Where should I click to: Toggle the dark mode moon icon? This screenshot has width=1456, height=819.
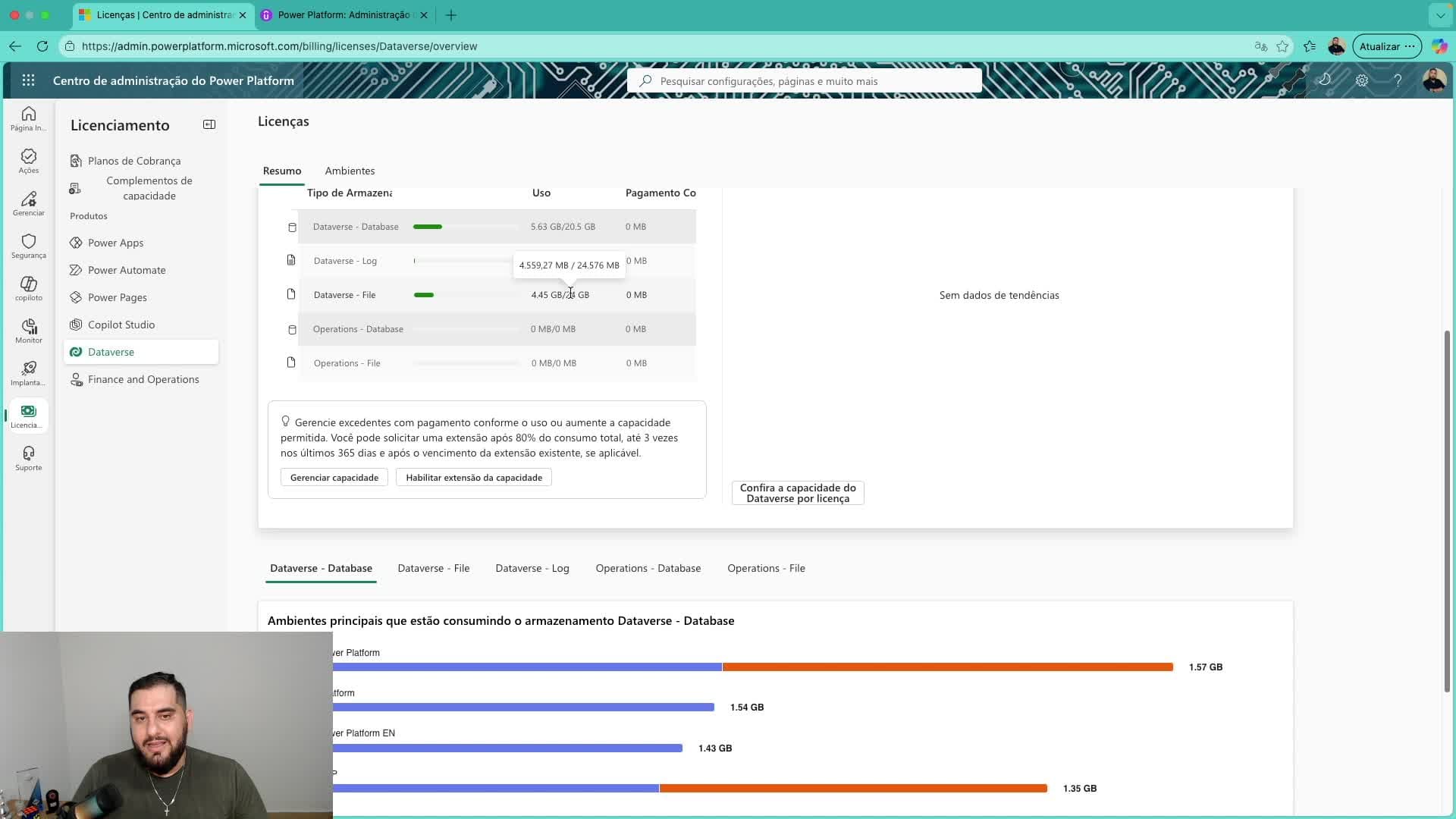[1325, 80]
